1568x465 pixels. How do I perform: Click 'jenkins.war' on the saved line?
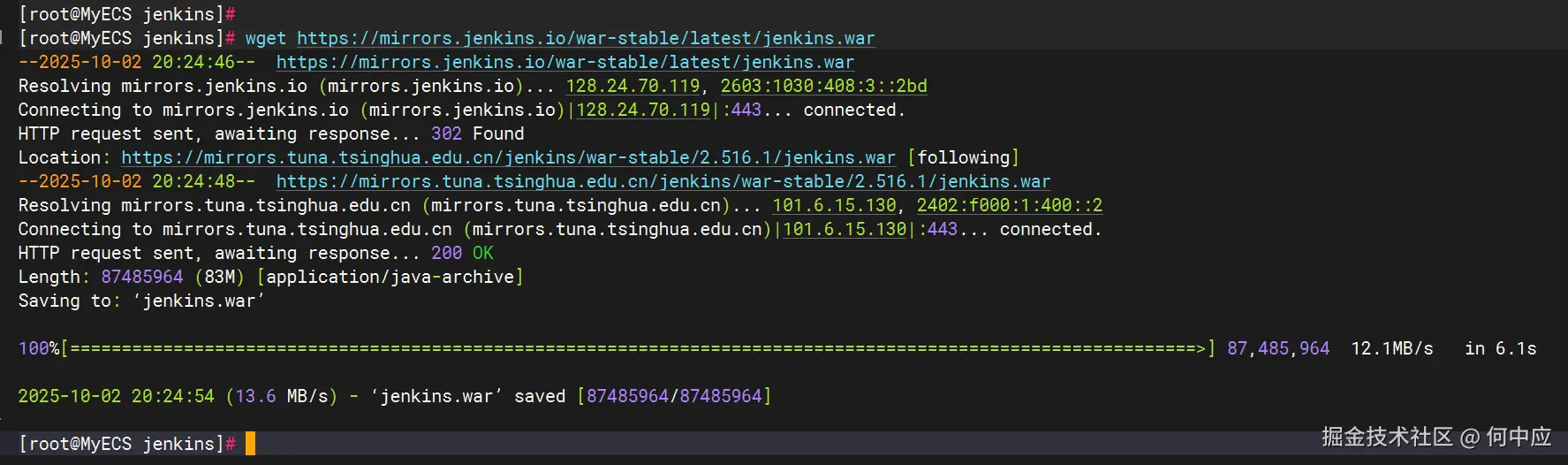[x=436, y=396]
